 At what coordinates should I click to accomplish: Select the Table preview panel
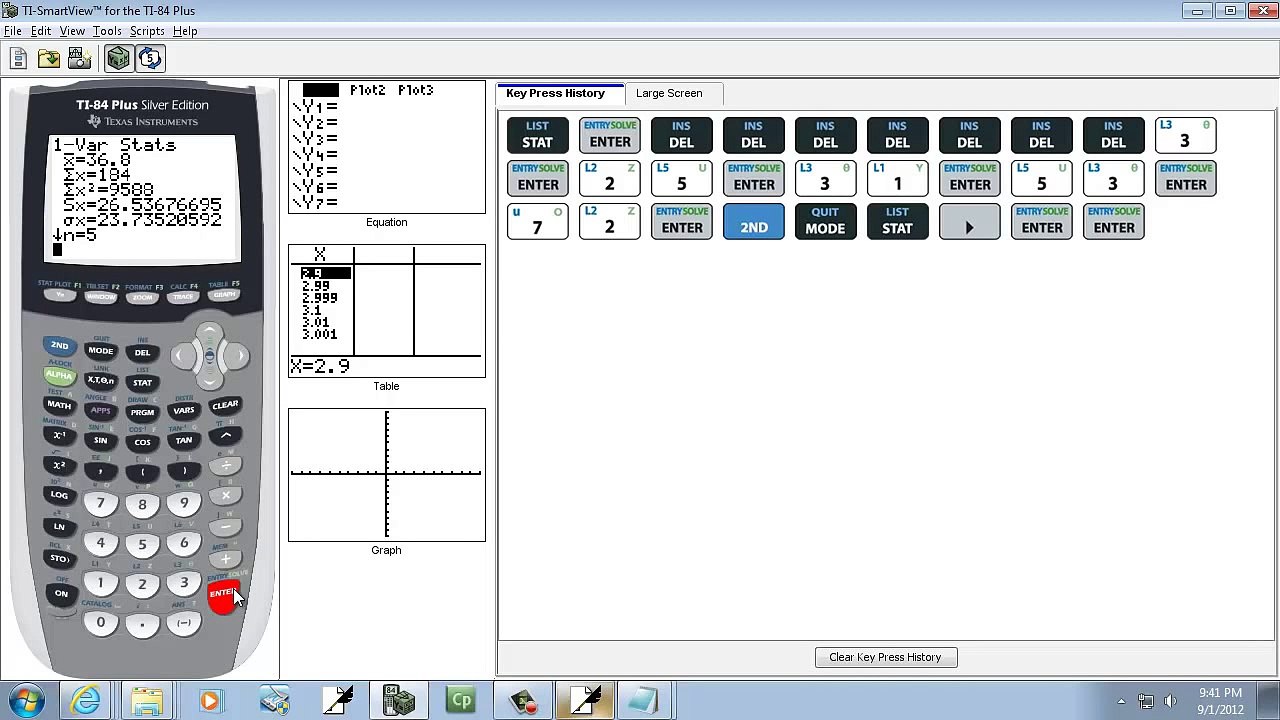(x=387, y=311)
